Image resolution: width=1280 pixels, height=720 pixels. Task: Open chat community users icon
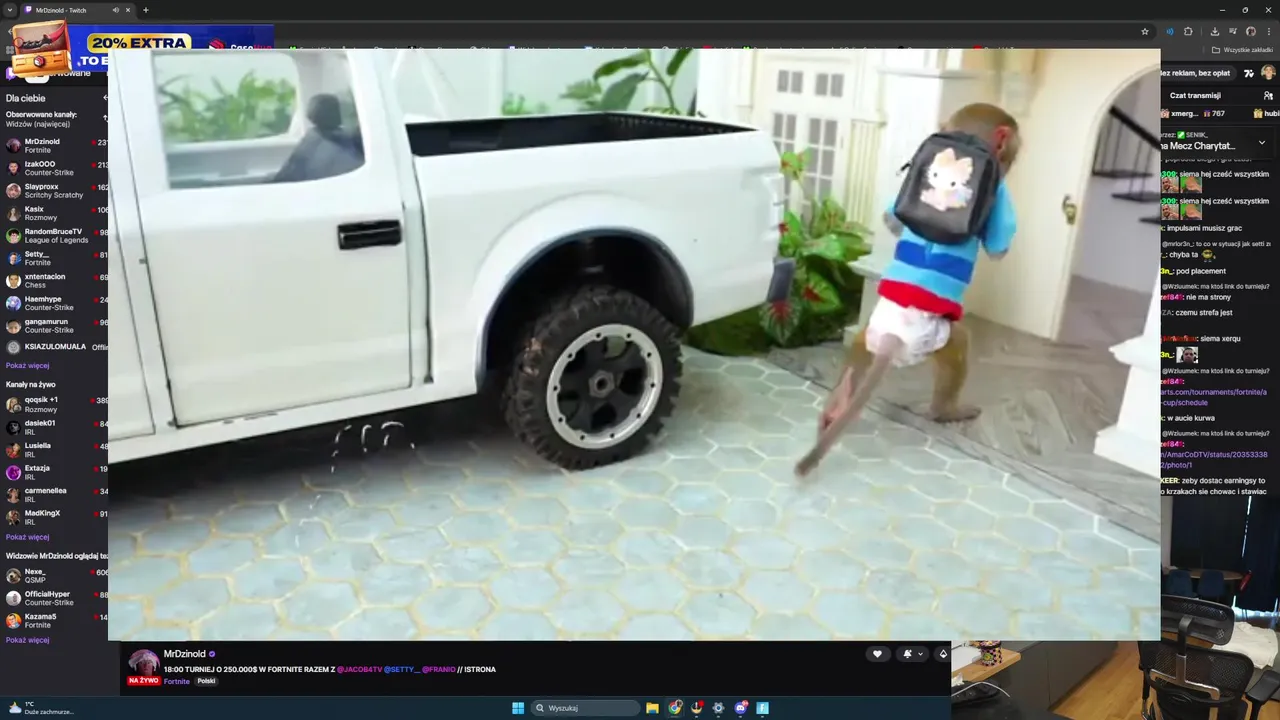pyautogui.click(x=1269, y=95)
